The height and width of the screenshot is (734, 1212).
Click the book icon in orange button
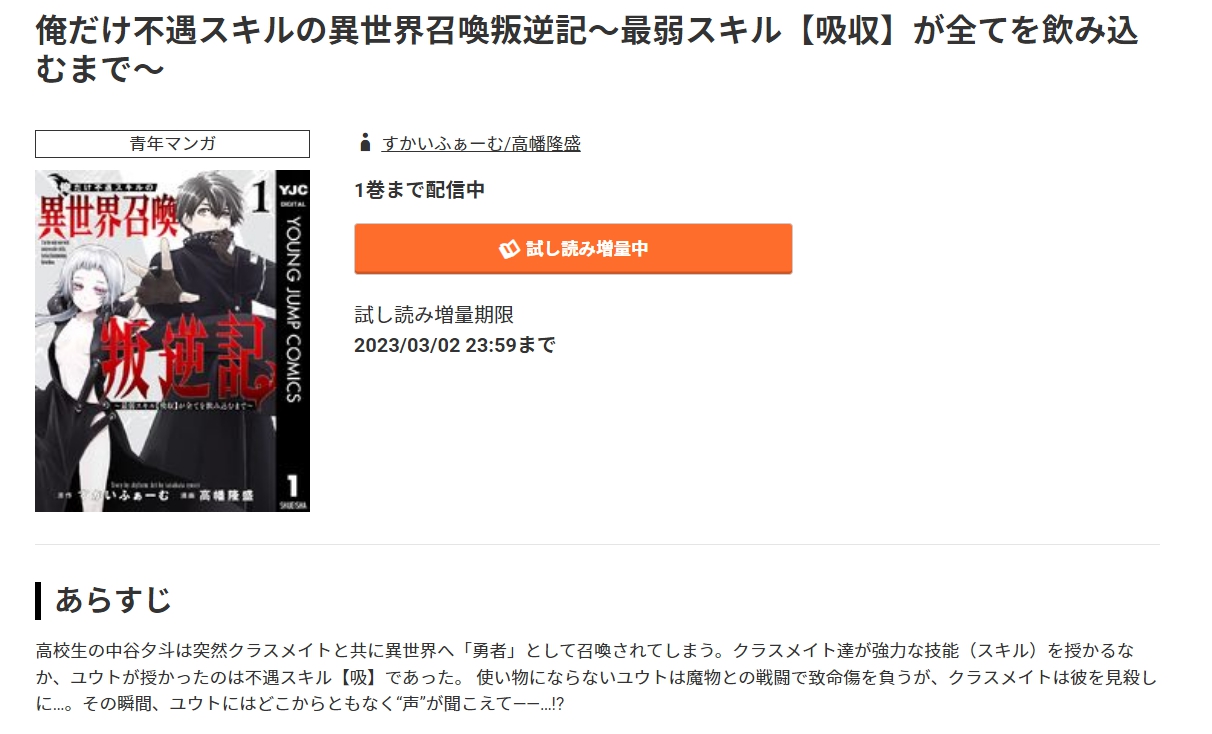(x=509, y=249)
